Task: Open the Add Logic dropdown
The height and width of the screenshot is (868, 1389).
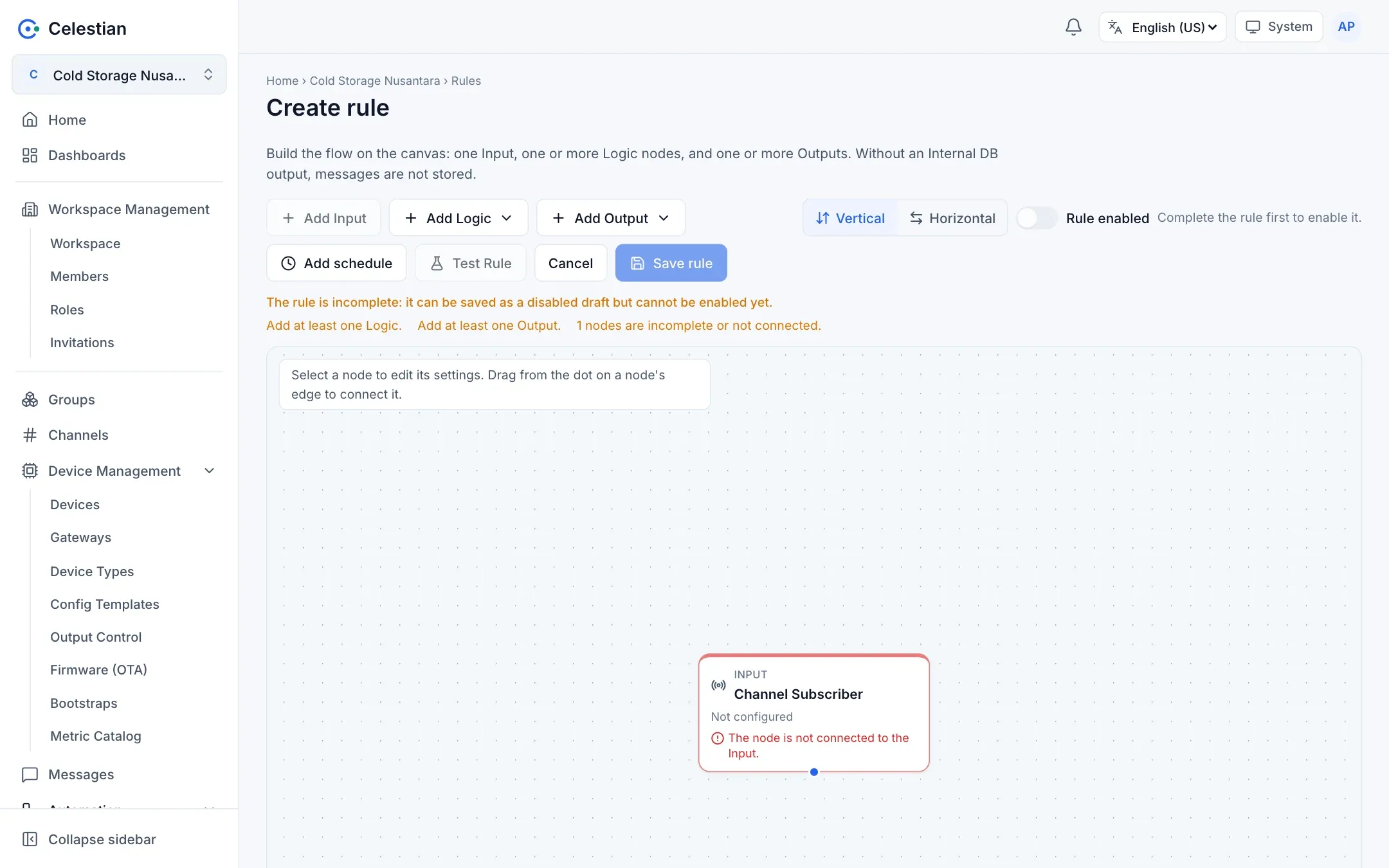Action: [x=458, y=218]
